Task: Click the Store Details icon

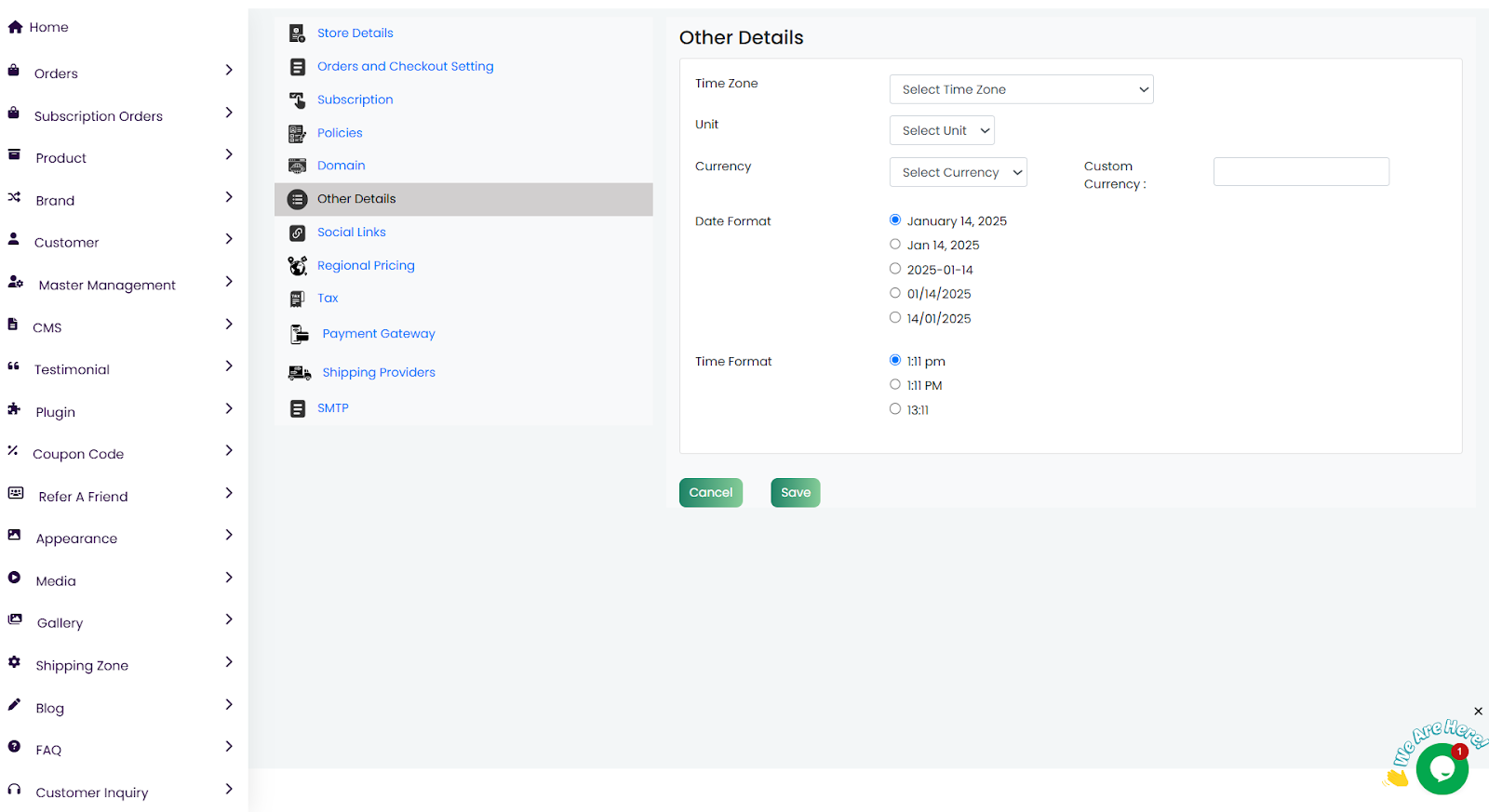Action: (297, 33)
